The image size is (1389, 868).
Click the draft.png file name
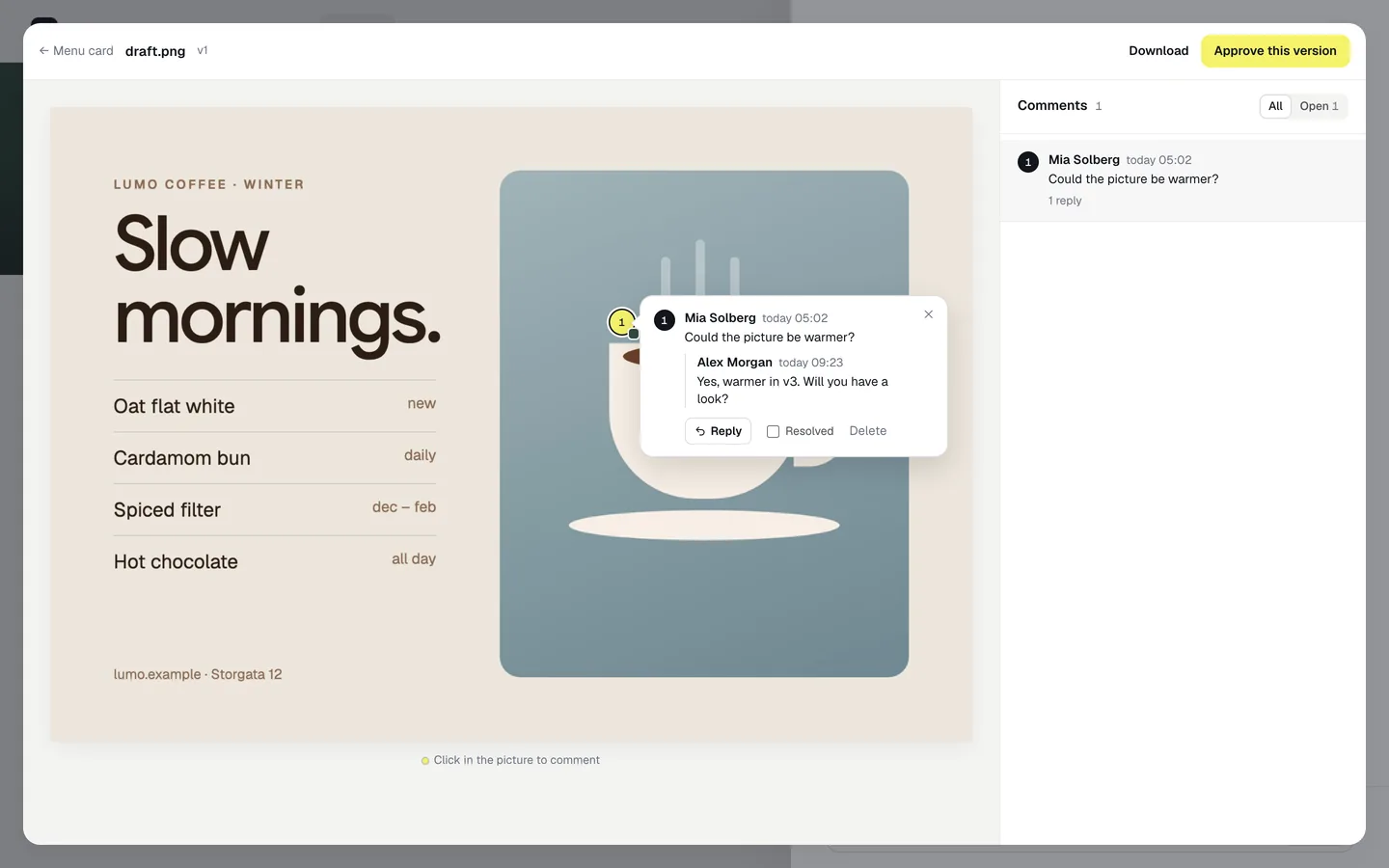(x=155, y=51)
